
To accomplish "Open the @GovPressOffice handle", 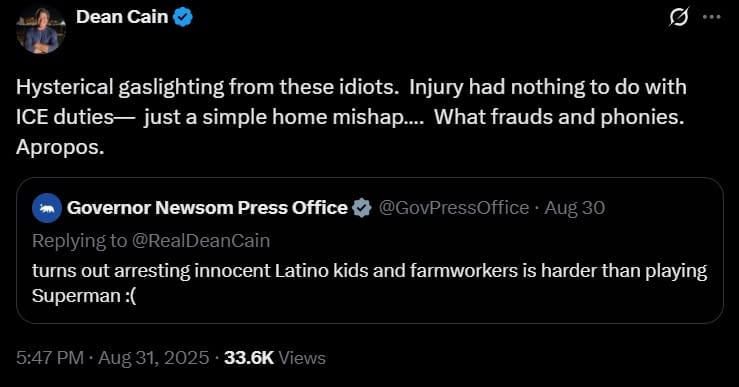I will pos(454,208).
